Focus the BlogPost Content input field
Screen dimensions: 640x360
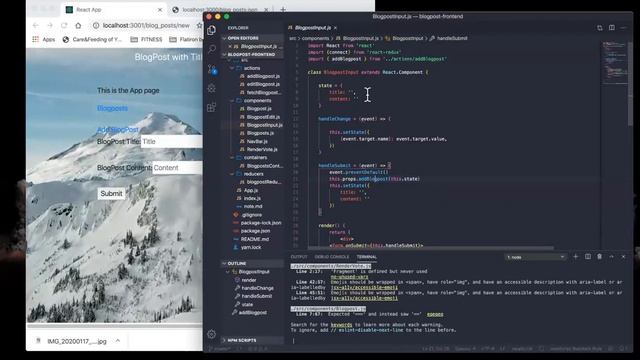(x=177, y=168)
